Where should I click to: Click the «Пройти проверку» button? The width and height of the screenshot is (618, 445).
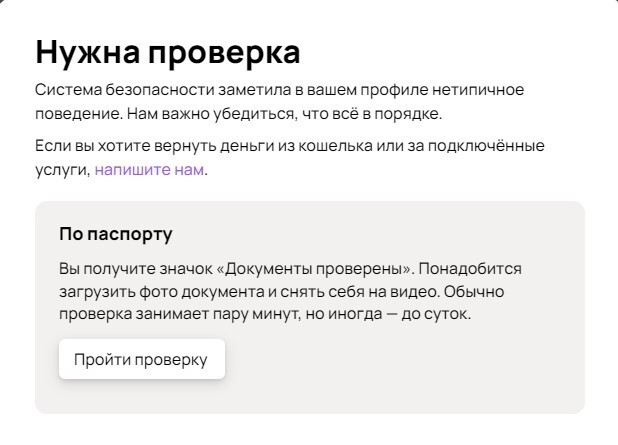[x=141, y=360]
